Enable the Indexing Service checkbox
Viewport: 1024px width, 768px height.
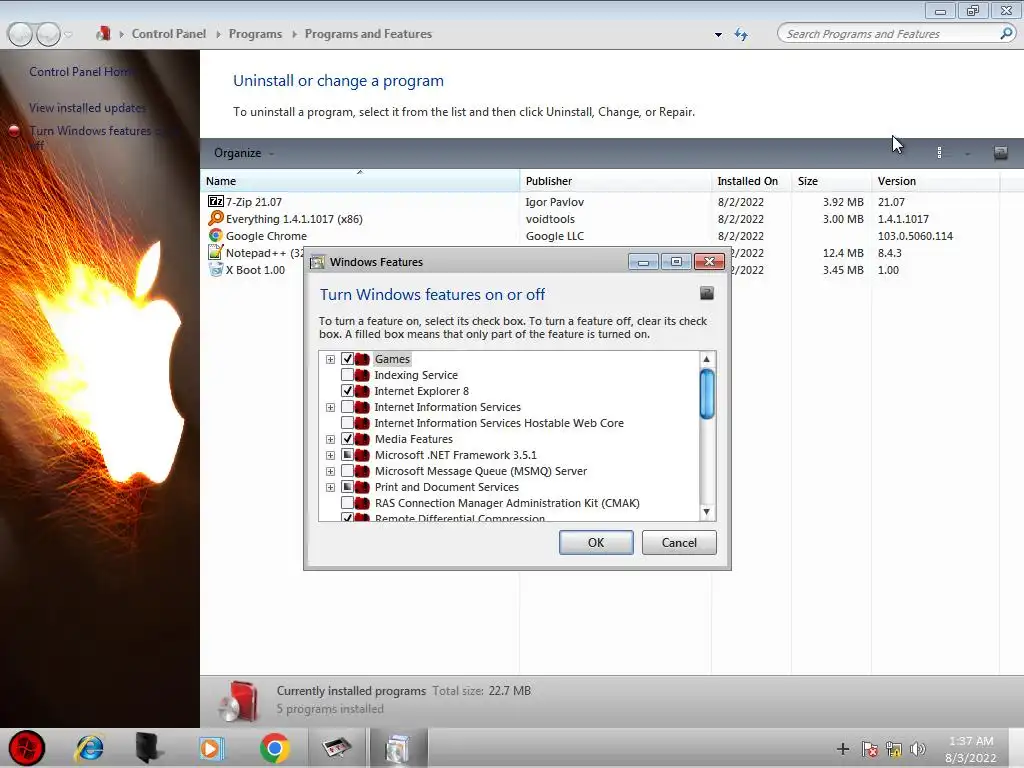click(x=347, y=375)
